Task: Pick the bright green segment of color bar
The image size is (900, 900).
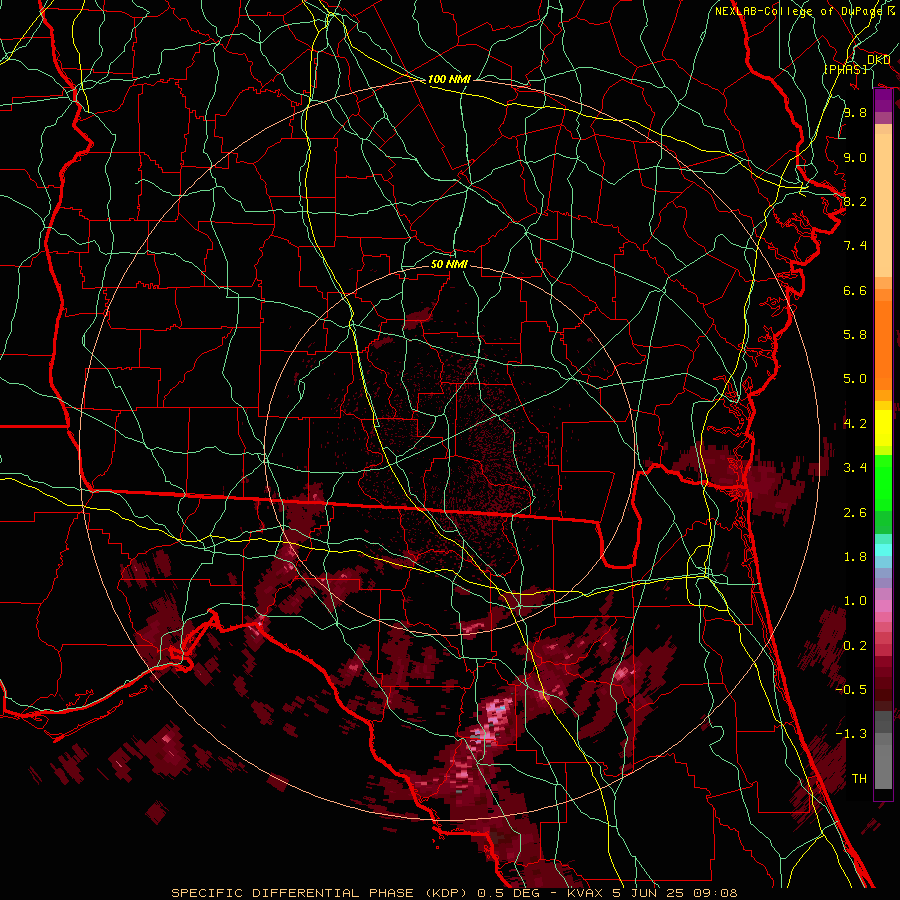Action: 883,483
